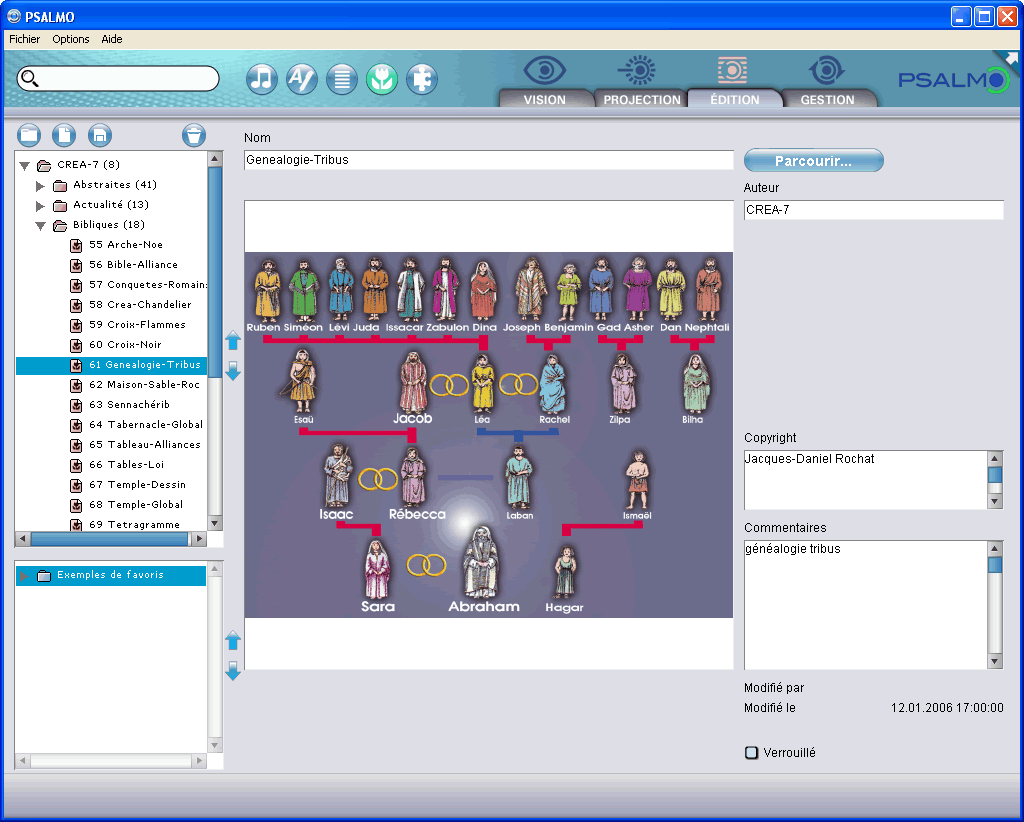The width and height of the screenshot is (1024, 822).
Task: Expand the Actualité folder
Action: [40, 206]
